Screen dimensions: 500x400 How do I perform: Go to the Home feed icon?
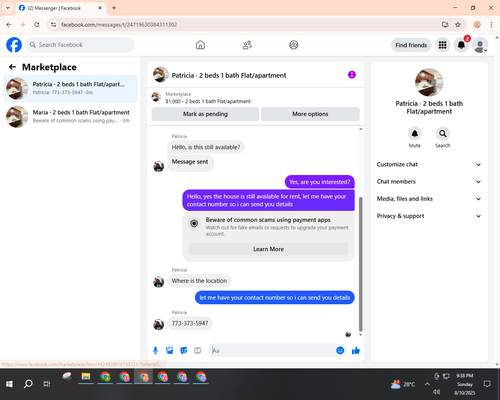click(x=200, y=45)
